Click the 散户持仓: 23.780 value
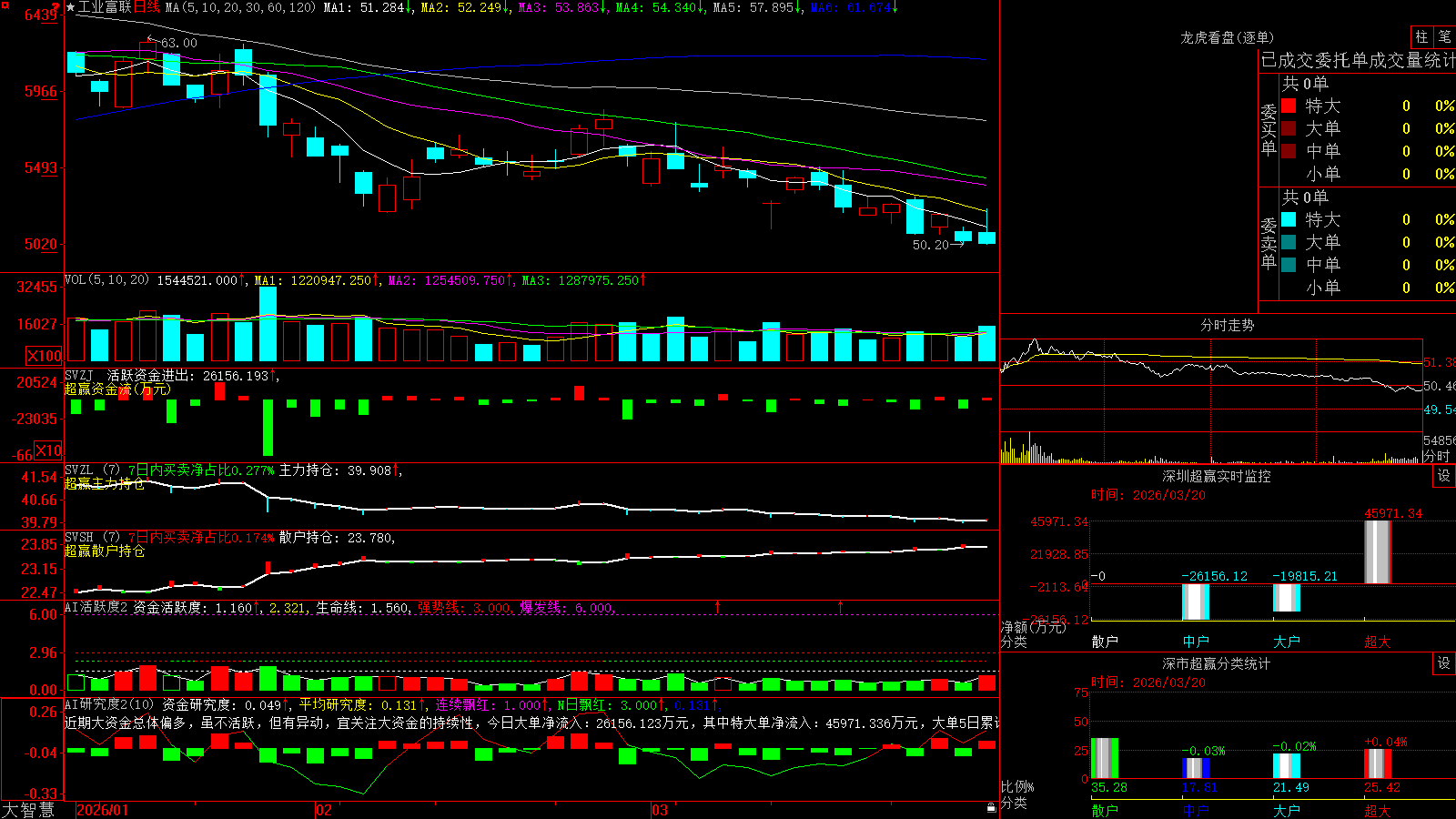The image size is (1456, 819). click(x=335, y=538)
